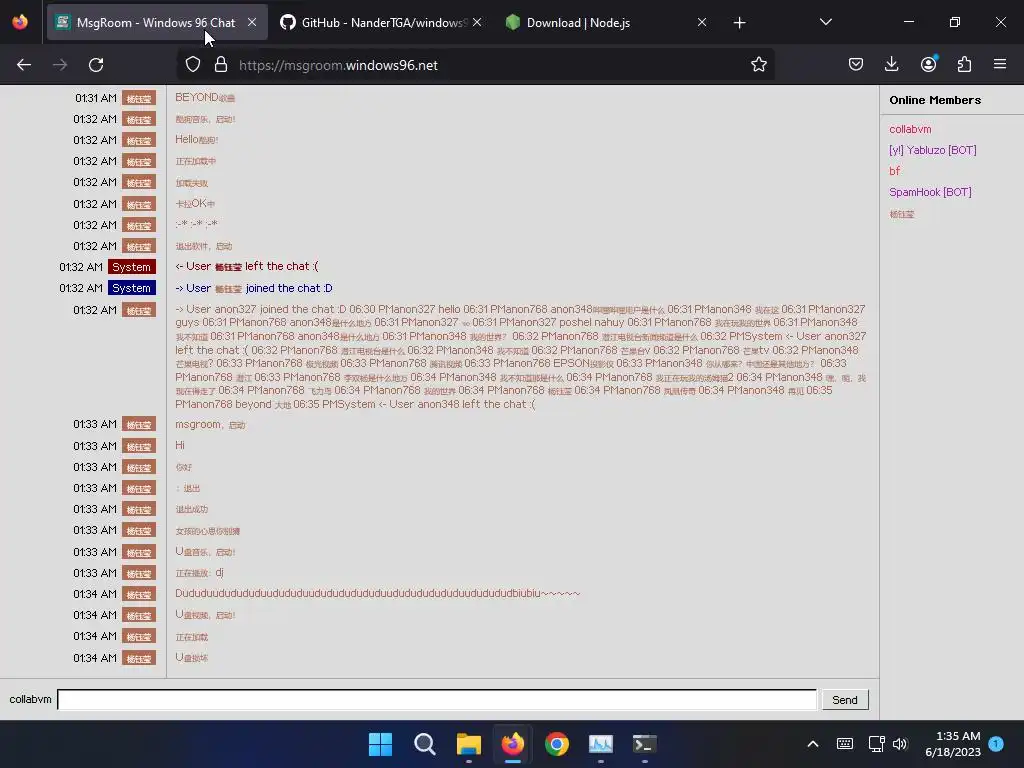Open the Pocket save icon
Image resolution: width=1024 pixels, height=768 pixels.
tap(856, 65)
